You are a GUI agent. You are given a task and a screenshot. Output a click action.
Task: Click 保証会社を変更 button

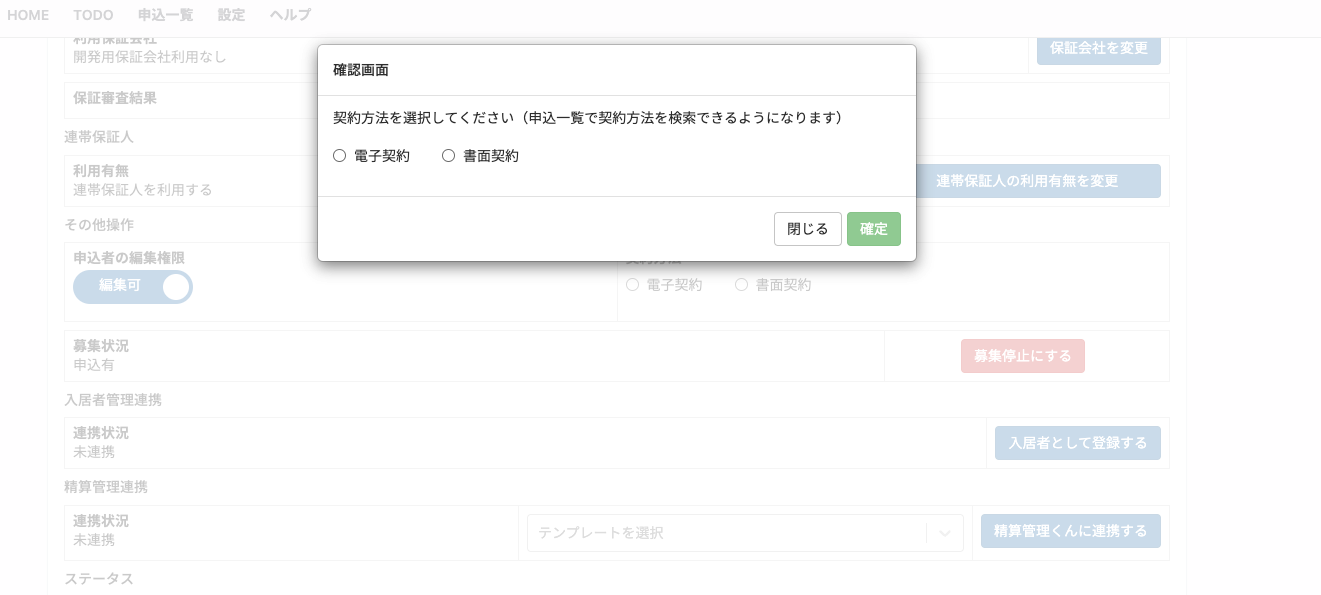[x=1099, y=48]
